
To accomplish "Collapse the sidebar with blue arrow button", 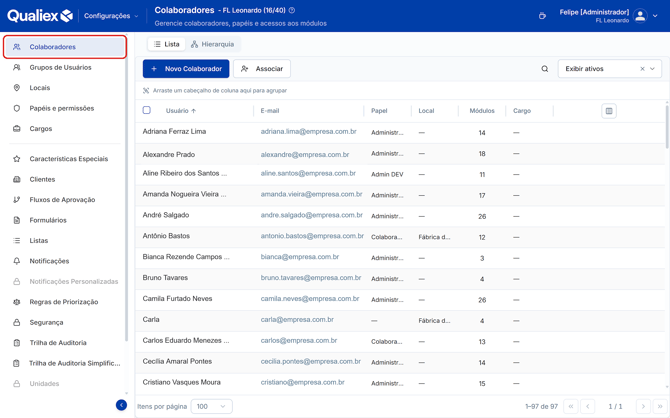I will (121, 405).
